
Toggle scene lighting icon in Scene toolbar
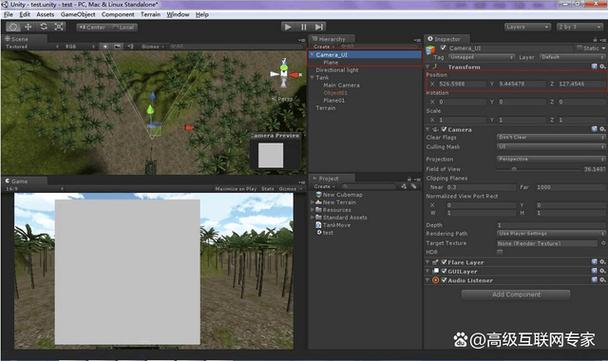click(105, 46)
